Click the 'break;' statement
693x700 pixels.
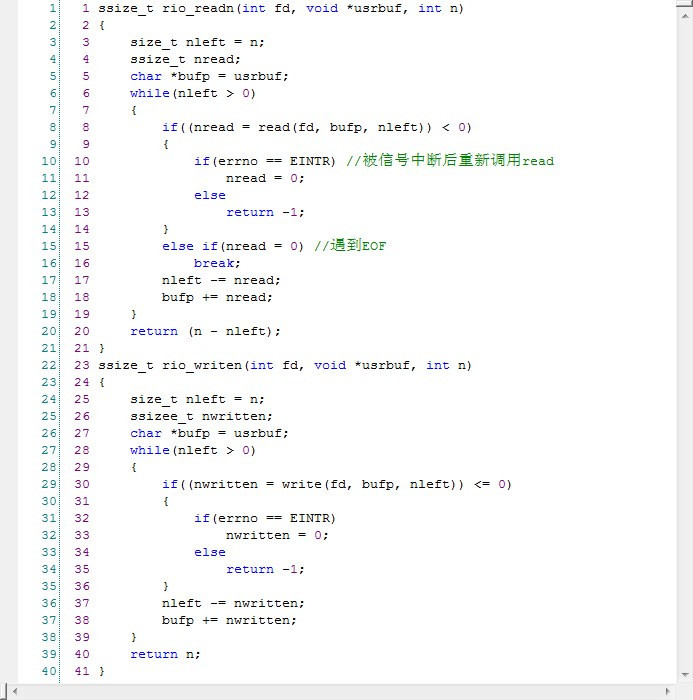[217, 263]
